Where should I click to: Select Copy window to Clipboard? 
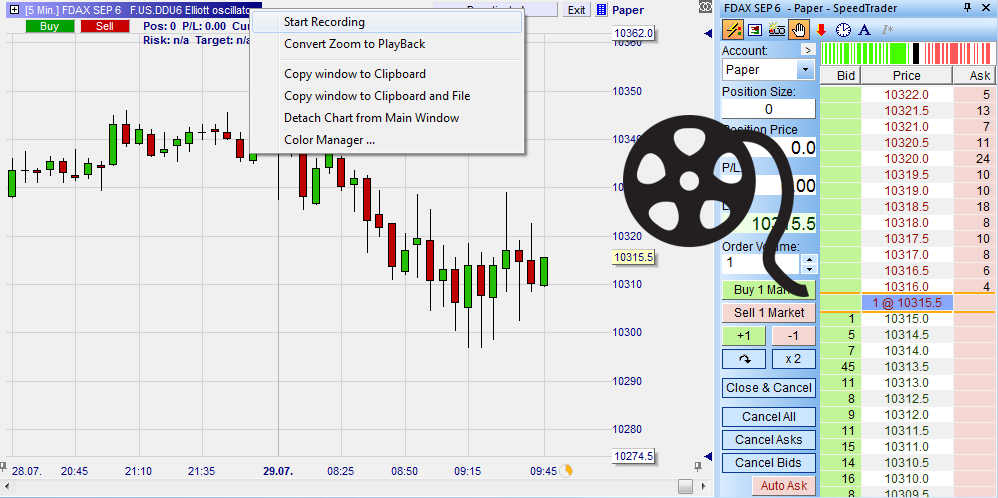tap(387, 74)
